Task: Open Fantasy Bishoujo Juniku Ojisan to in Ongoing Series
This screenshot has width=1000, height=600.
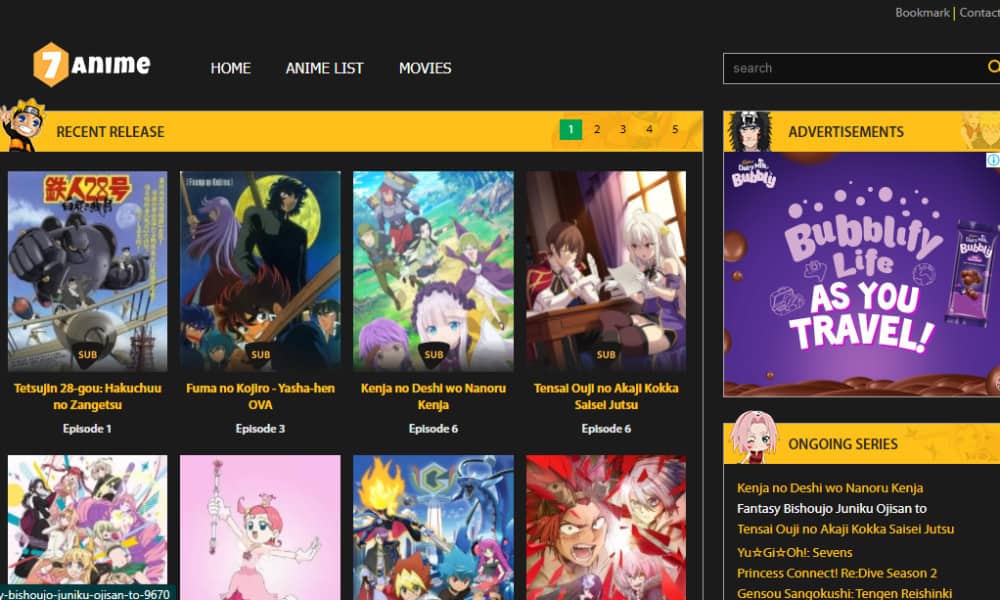Action: click(x=832, y=508)
